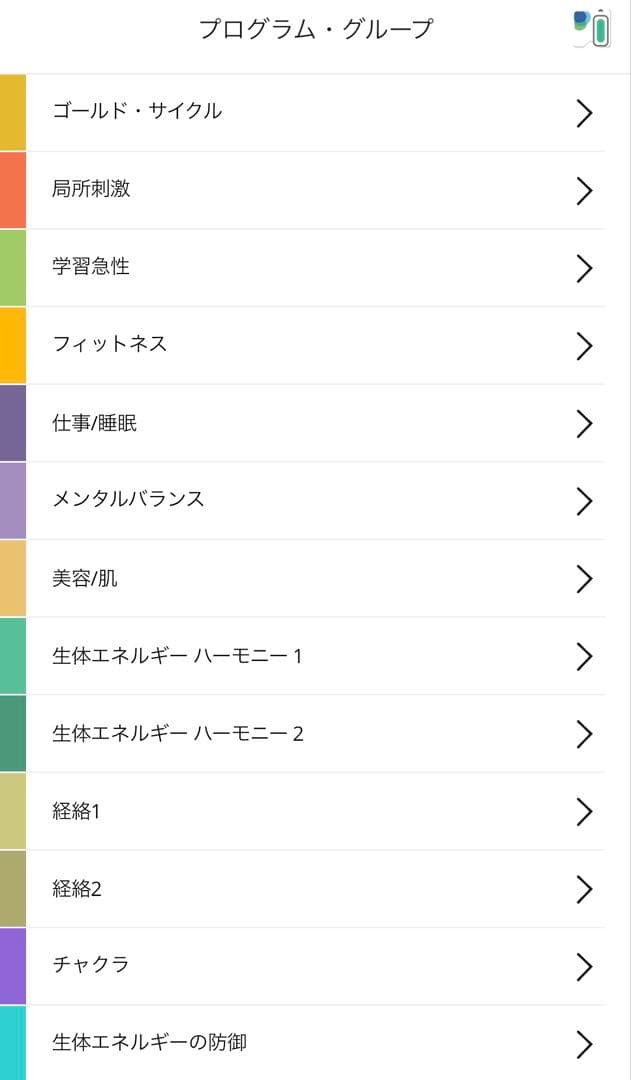Expand the 経絡2 group chevron
The width and height of the screenshot is (631, 1080).
click(585, 889)
